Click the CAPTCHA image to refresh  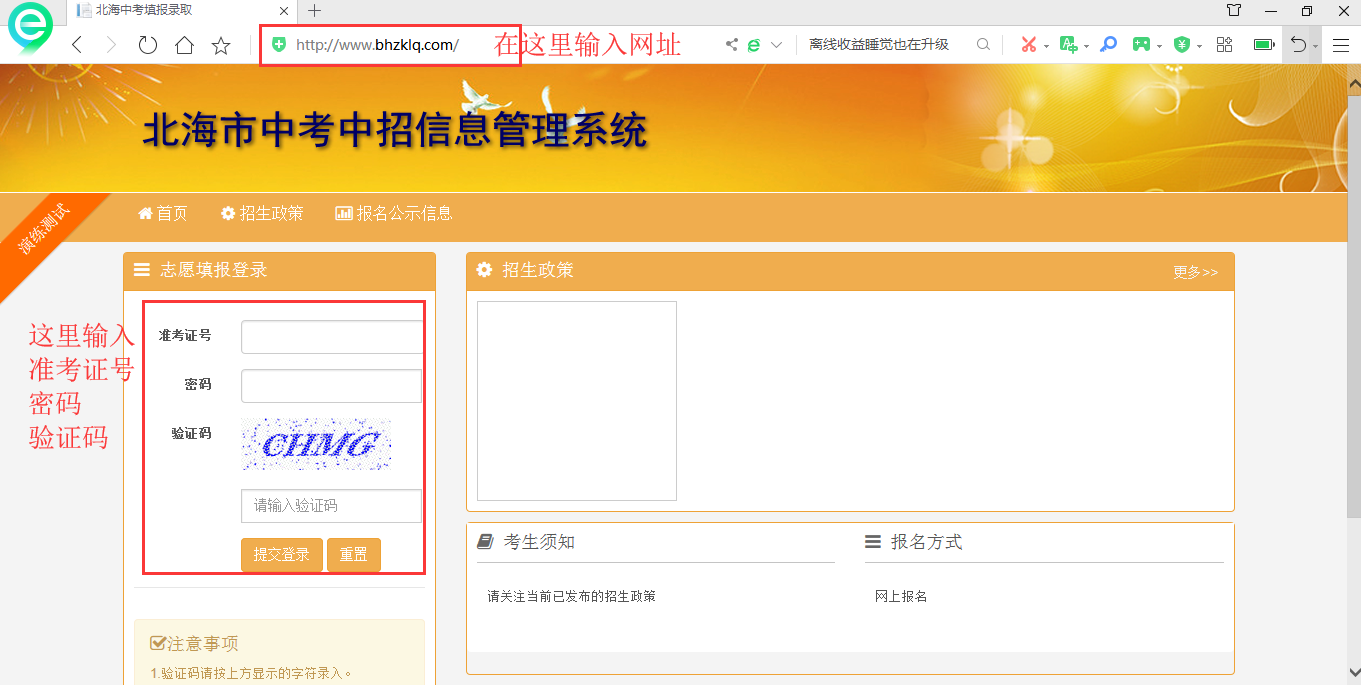pyautogui.click(x=316, y=444)
